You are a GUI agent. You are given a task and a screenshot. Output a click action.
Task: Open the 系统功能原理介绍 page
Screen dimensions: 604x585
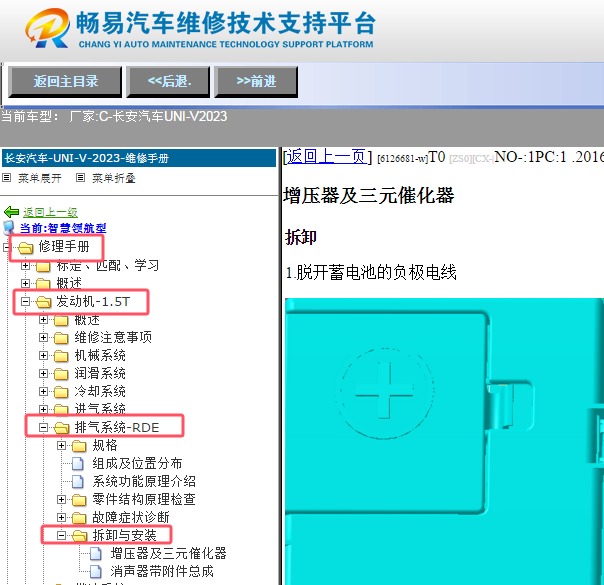pyautogui.click(x=144, y=481)
